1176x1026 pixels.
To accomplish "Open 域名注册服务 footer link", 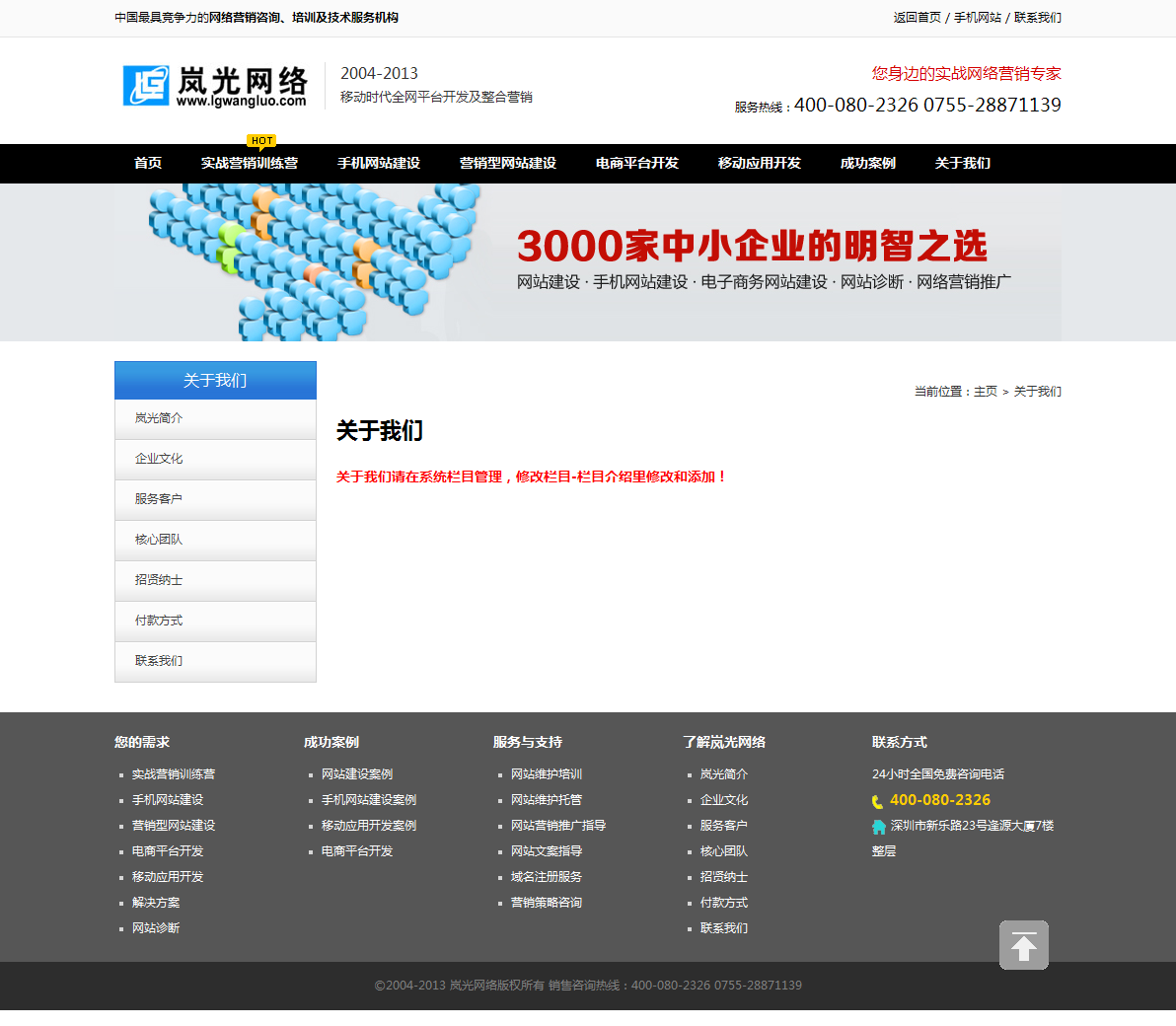I will click(547, 877).
